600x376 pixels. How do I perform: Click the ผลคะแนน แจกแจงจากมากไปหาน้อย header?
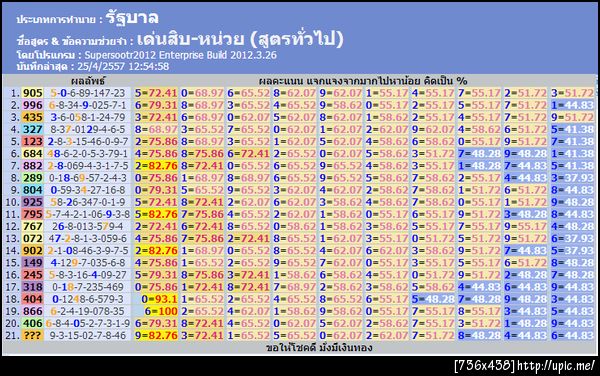click(363, 81)
